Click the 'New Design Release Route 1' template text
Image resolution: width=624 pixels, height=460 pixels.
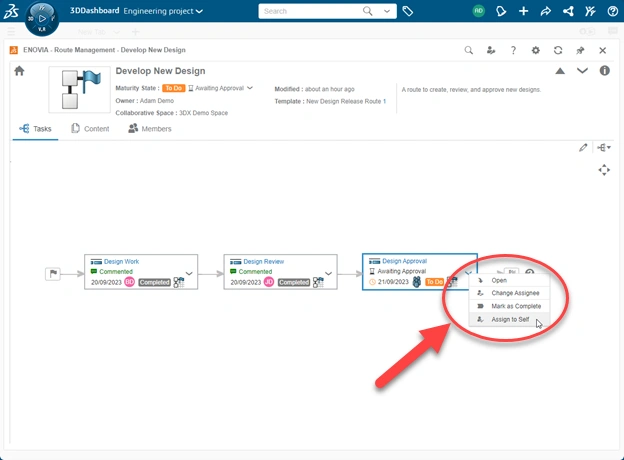(x=346, y=101)
